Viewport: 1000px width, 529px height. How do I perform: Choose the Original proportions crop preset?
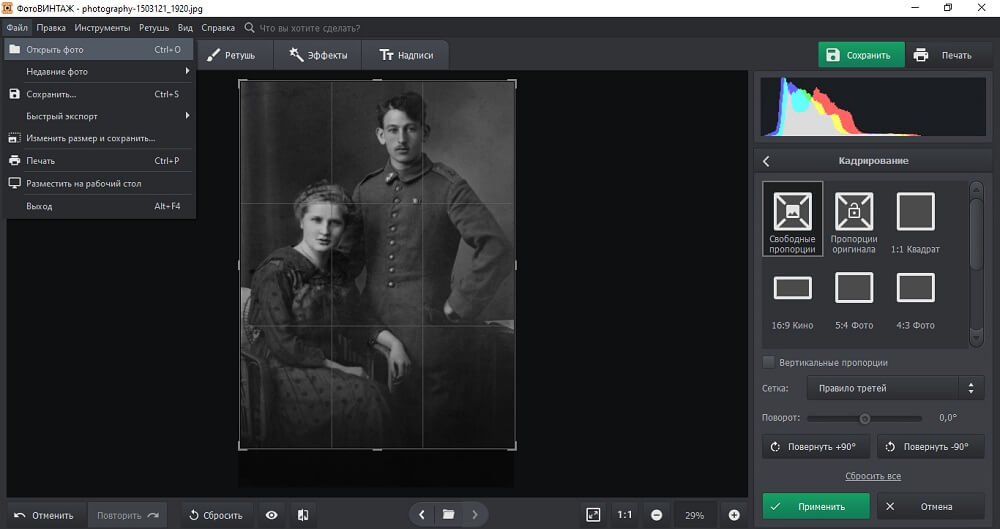pos(854,218)
